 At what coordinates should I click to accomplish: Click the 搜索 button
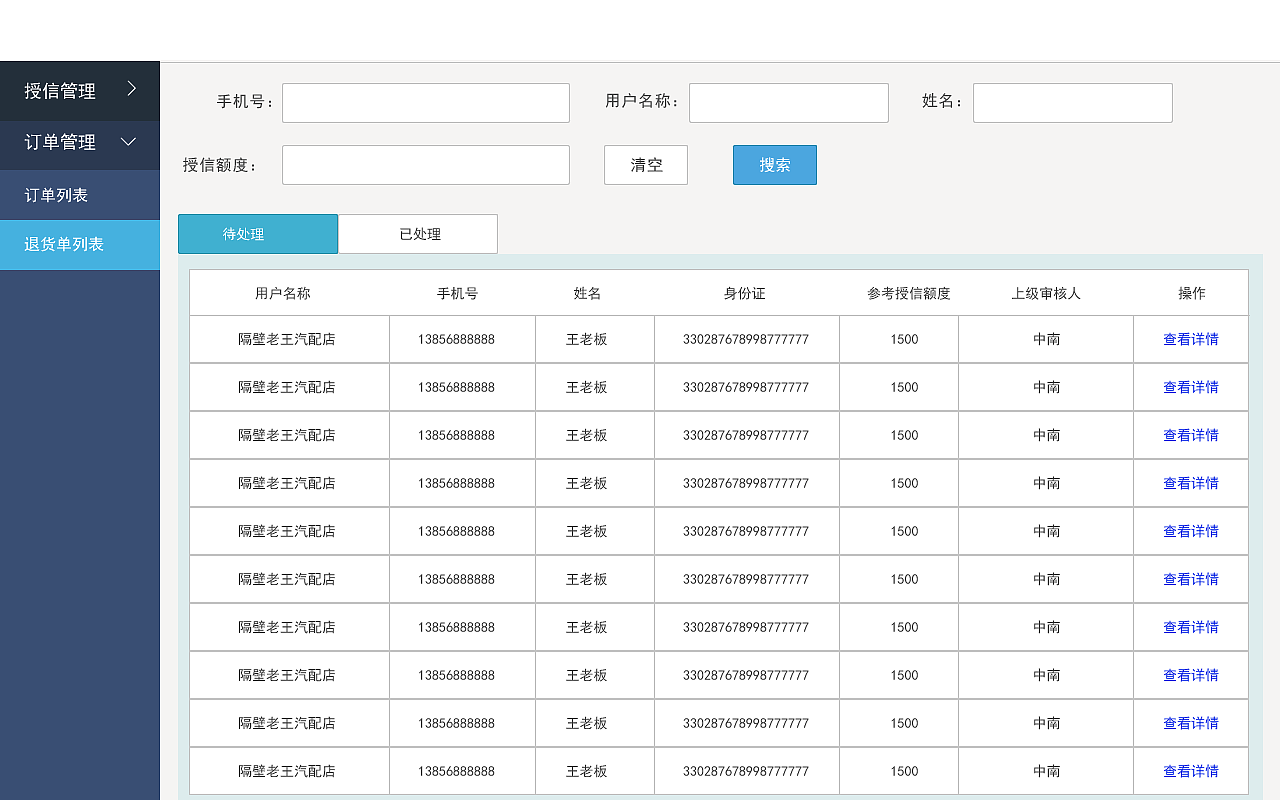click(x=775, y=165)
